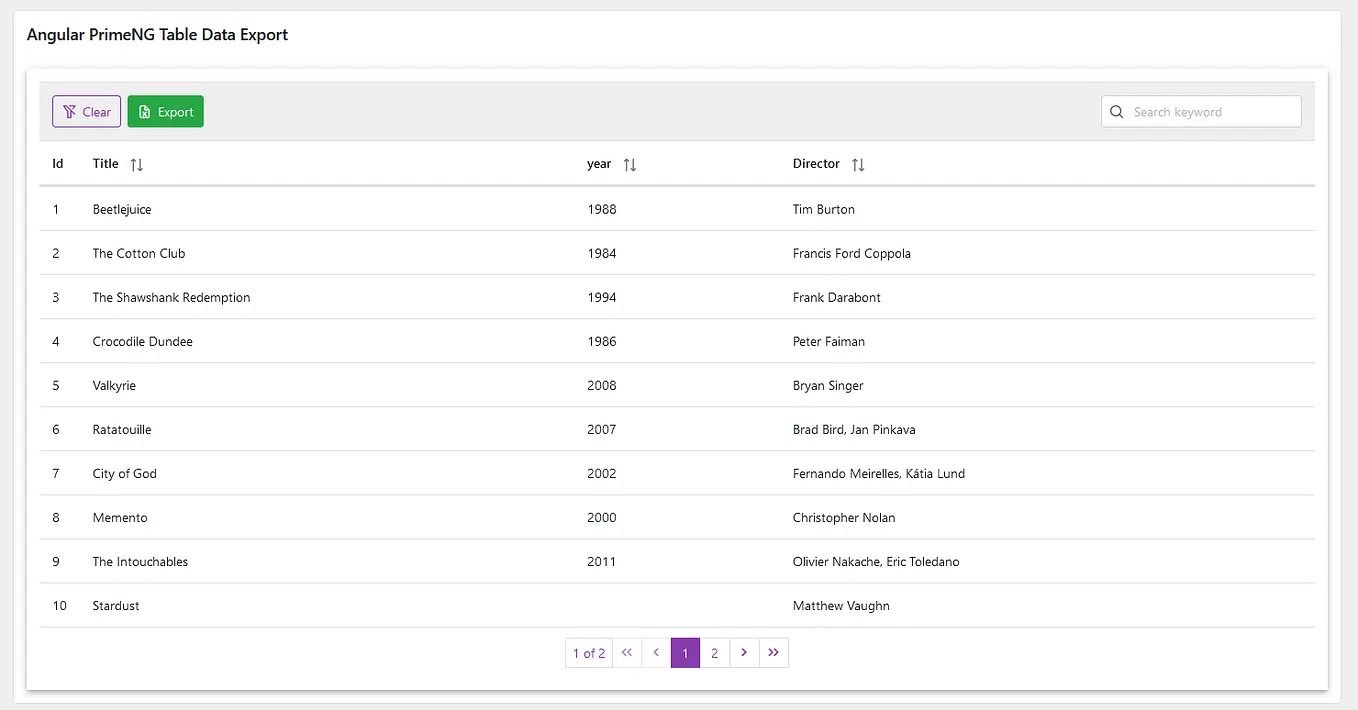Click the sort icon next to year column
This screenshot has height=710, width=1358.
click(631, 164)
